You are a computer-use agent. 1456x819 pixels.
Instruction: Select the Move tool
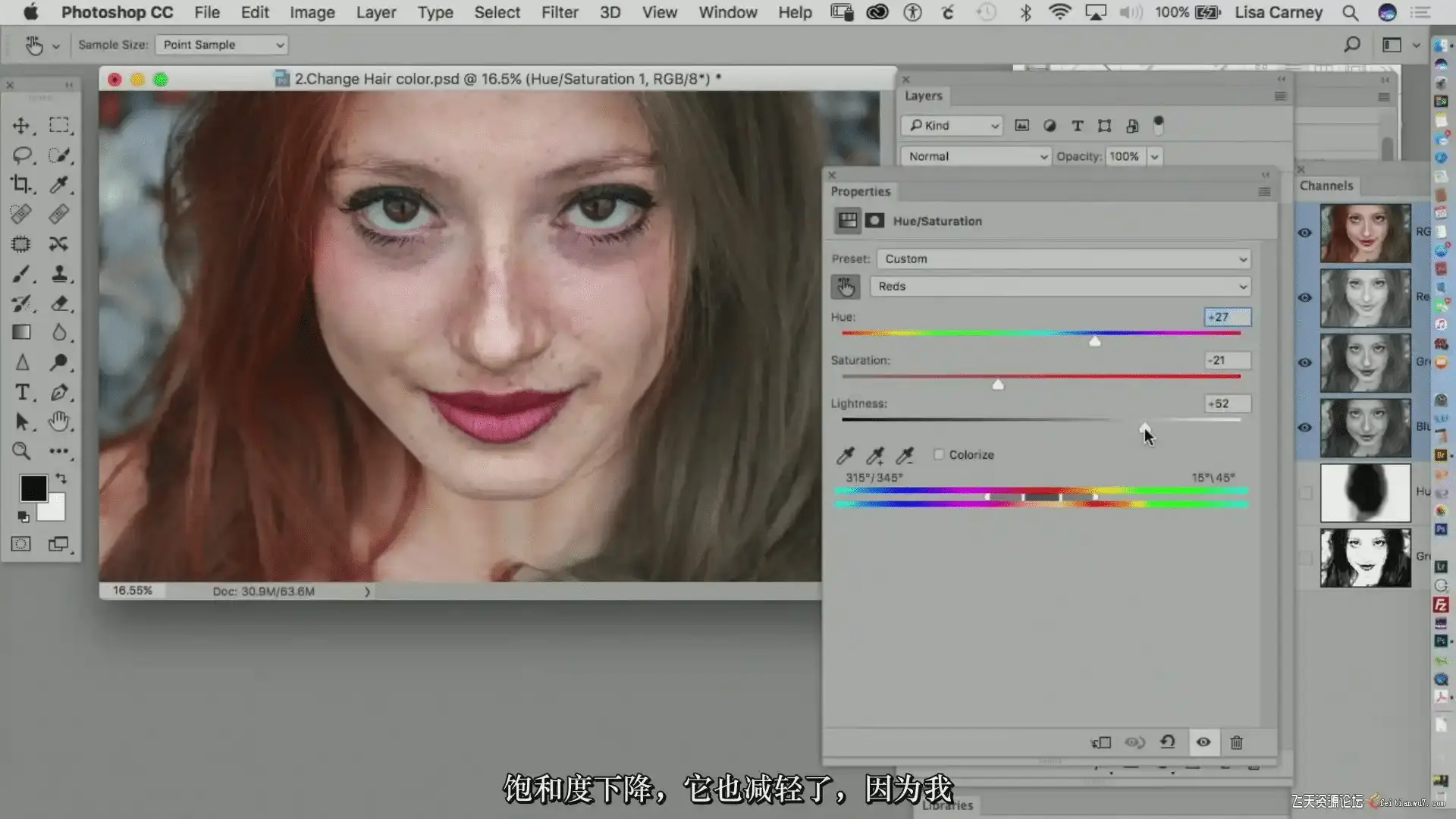(x=21, y=126)
